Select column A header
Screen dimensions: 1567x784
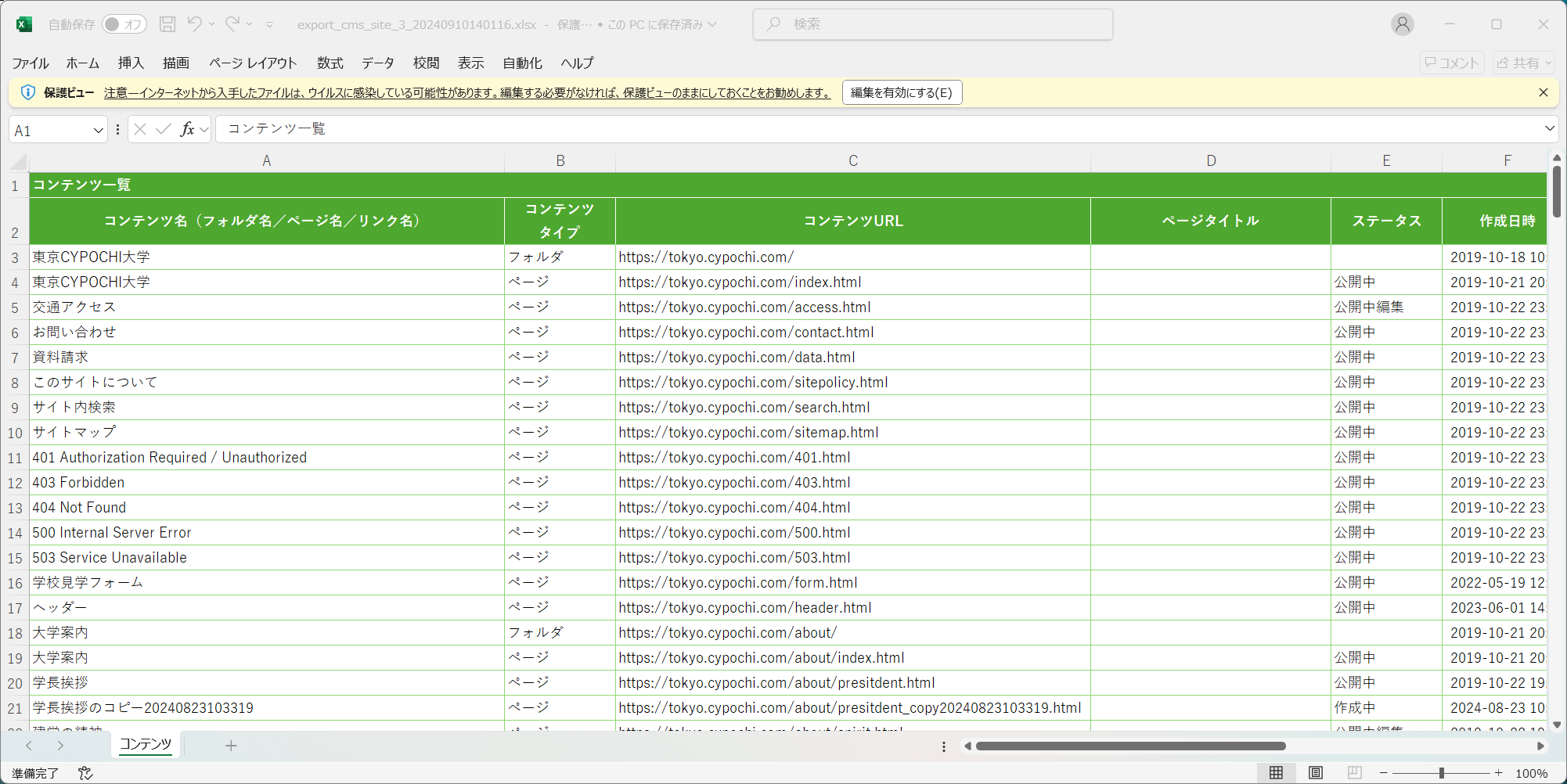(x=267, y=161)
